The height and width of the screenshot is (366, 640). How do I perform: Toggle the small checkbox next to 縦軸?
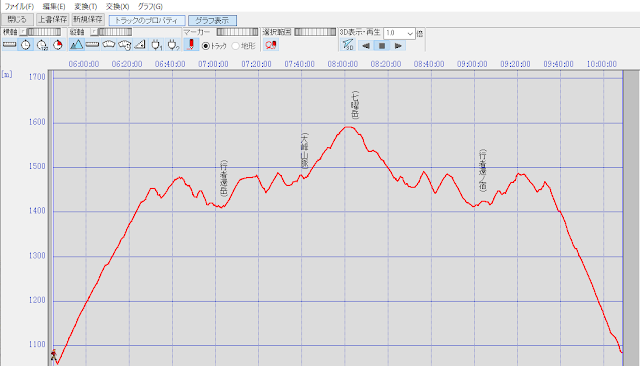pyautogui.click(x=94, y=32)
